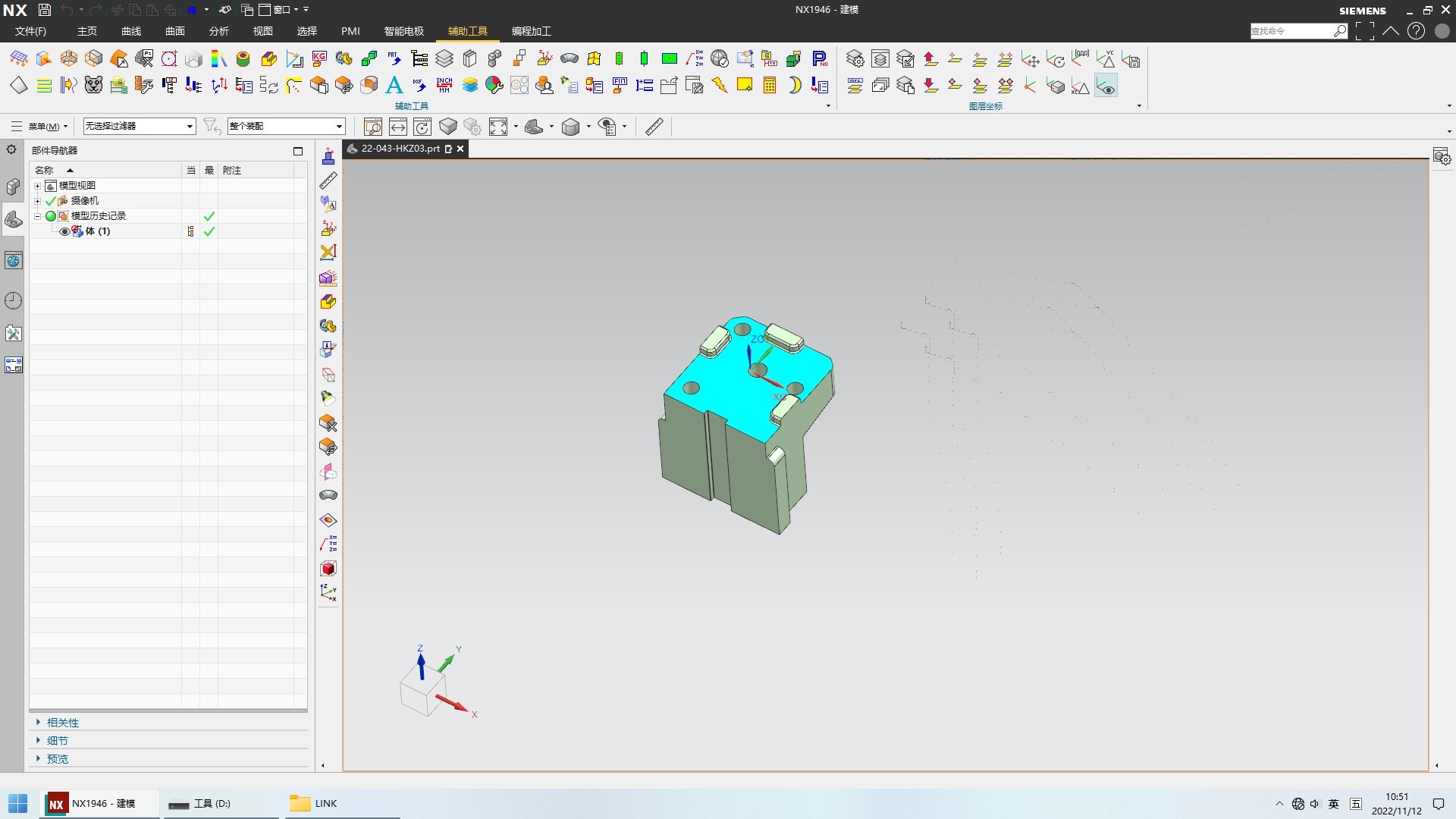Click the red down-arrow move layer icon
Viewport: 1456px width, 819px height.
pos(930,85)
